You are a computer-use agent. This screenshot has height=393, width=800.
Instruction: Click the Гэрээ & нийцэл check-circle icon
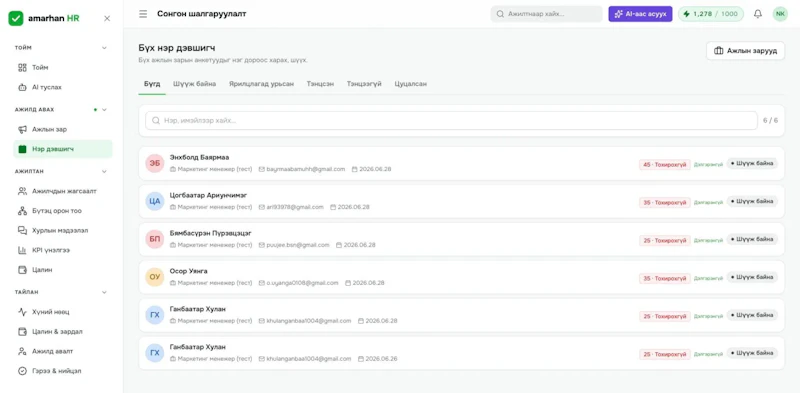click(x=22, y=371)
